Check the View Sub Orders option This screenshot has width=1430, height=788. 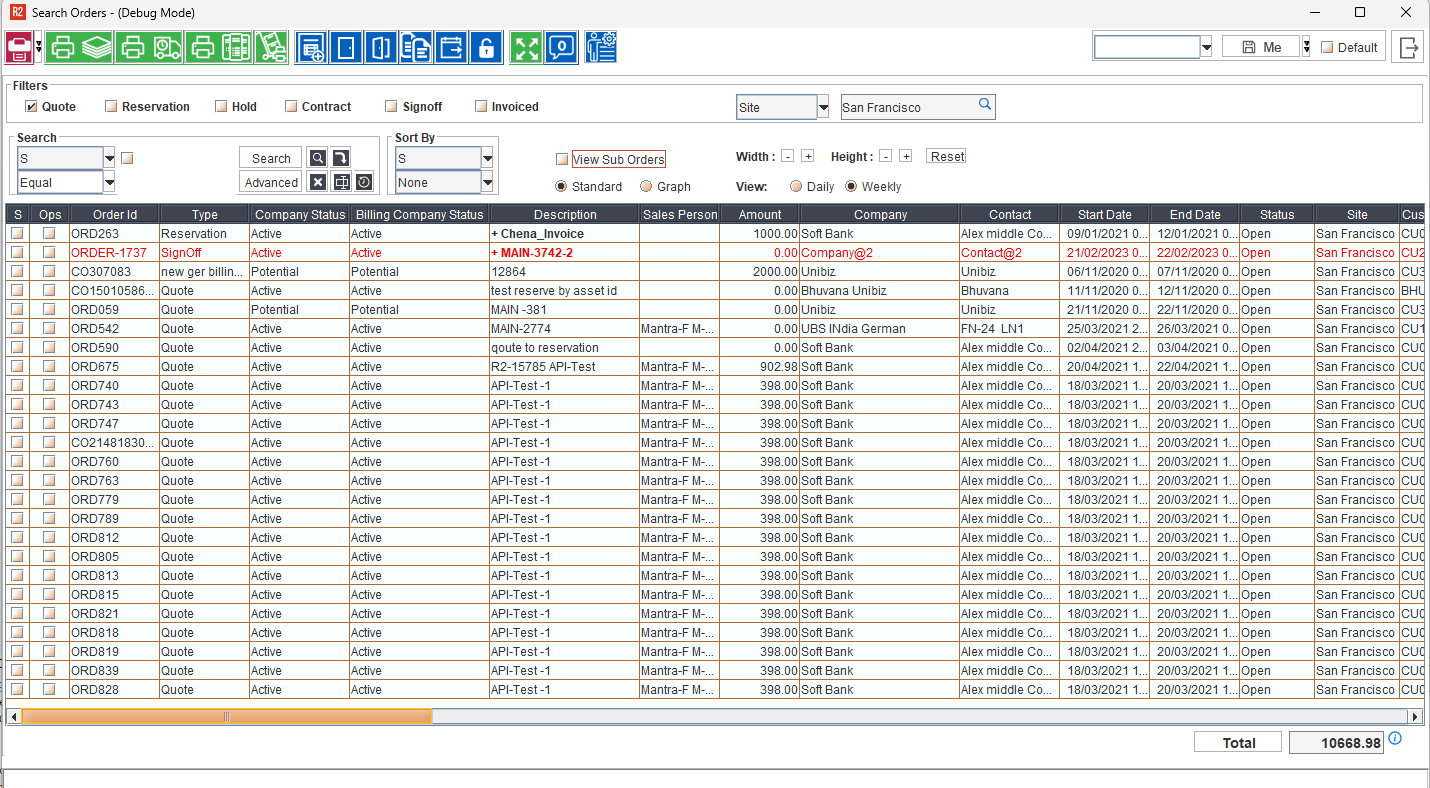point(562,158)
